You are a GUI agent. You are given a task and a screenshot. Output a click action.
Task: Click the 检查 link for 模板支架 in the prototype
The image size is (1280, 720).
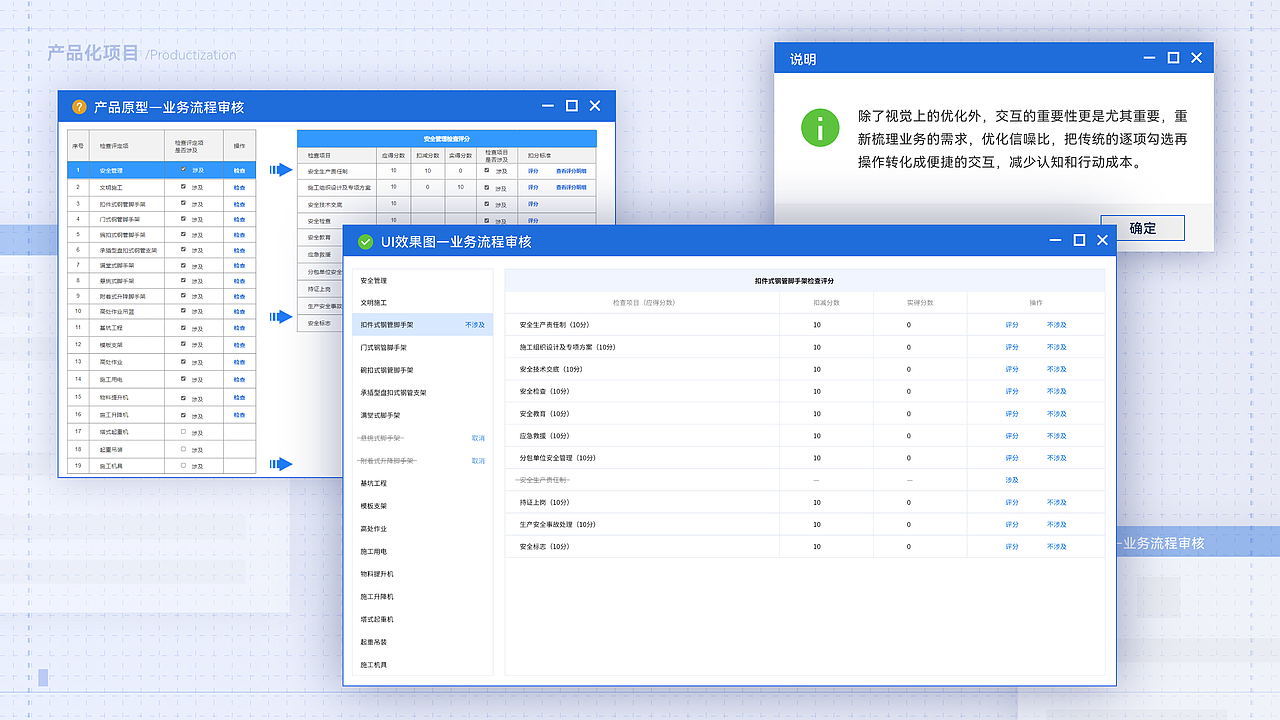[240, 344]
